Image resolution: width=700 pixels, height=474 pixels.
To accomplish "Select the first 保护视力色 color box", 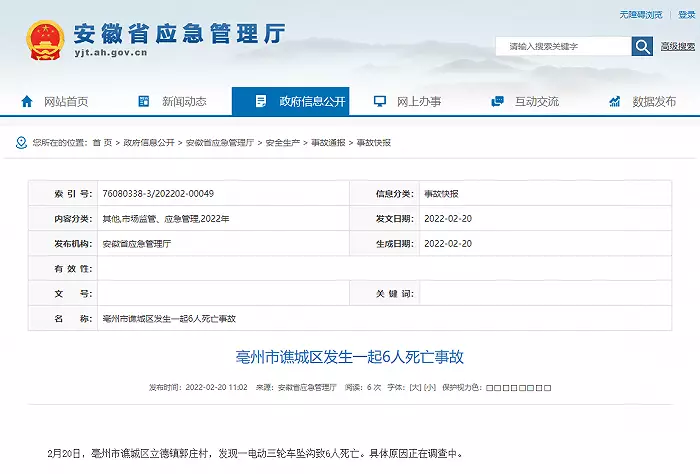I will point(490,386).
